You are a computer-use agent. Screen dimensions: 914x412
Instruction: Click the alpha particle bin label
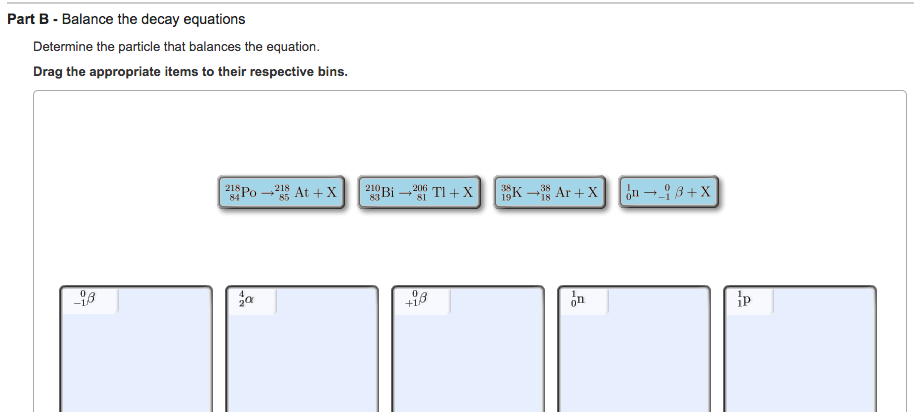pyautogui.click(x=251, y=300)
